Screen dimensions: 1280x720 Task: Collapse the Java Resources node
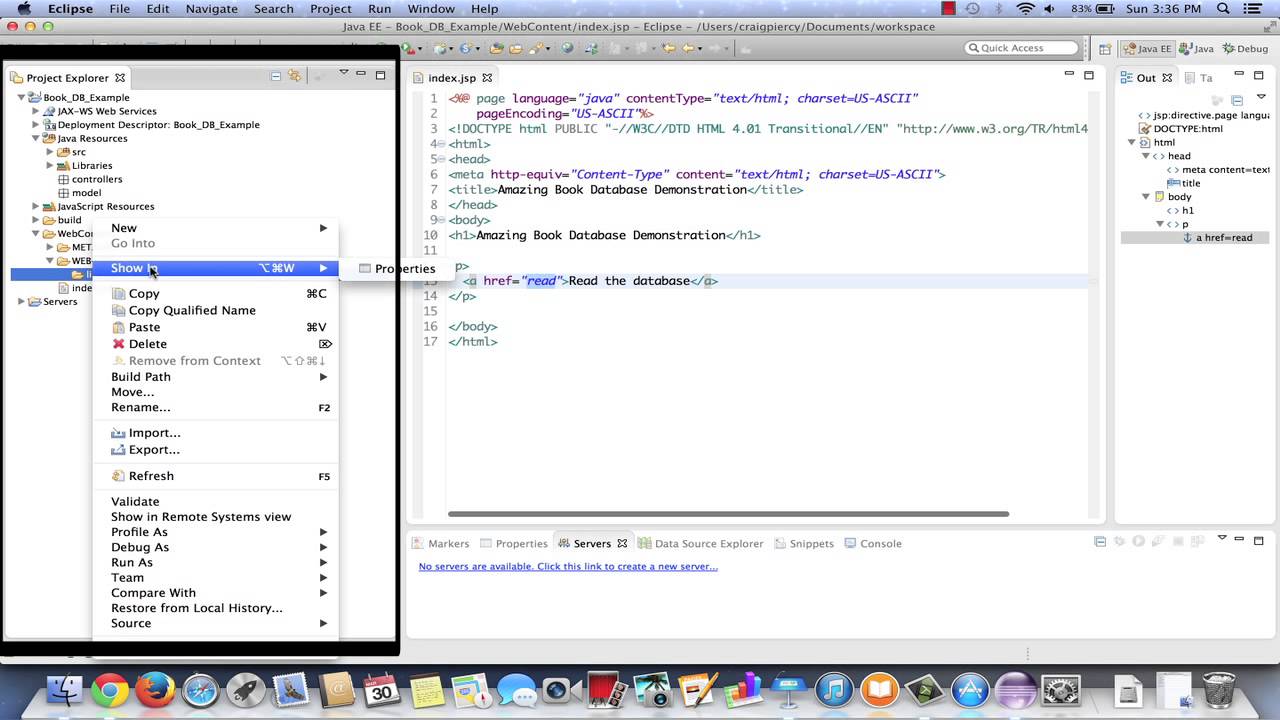36,138
